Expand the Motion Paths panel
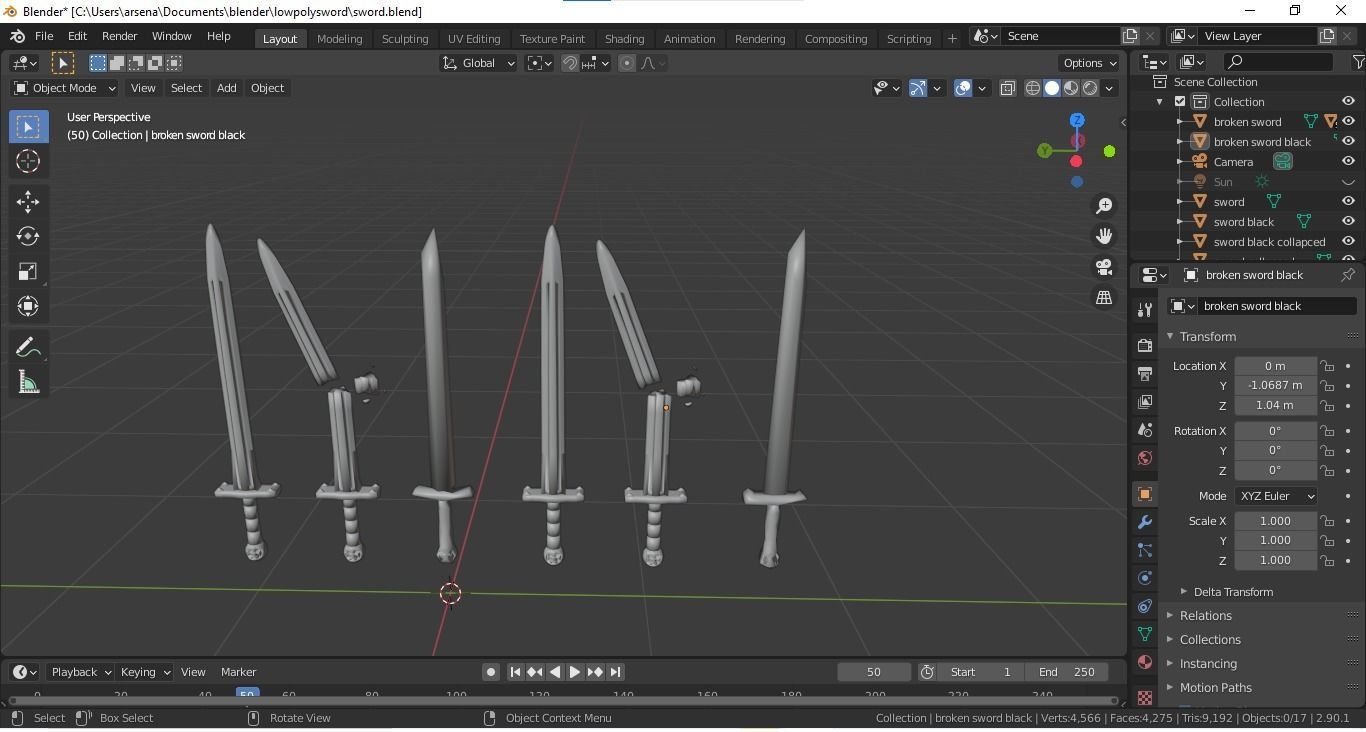The height and width of the screenshot is (732, 1366). pos(1215,687)
